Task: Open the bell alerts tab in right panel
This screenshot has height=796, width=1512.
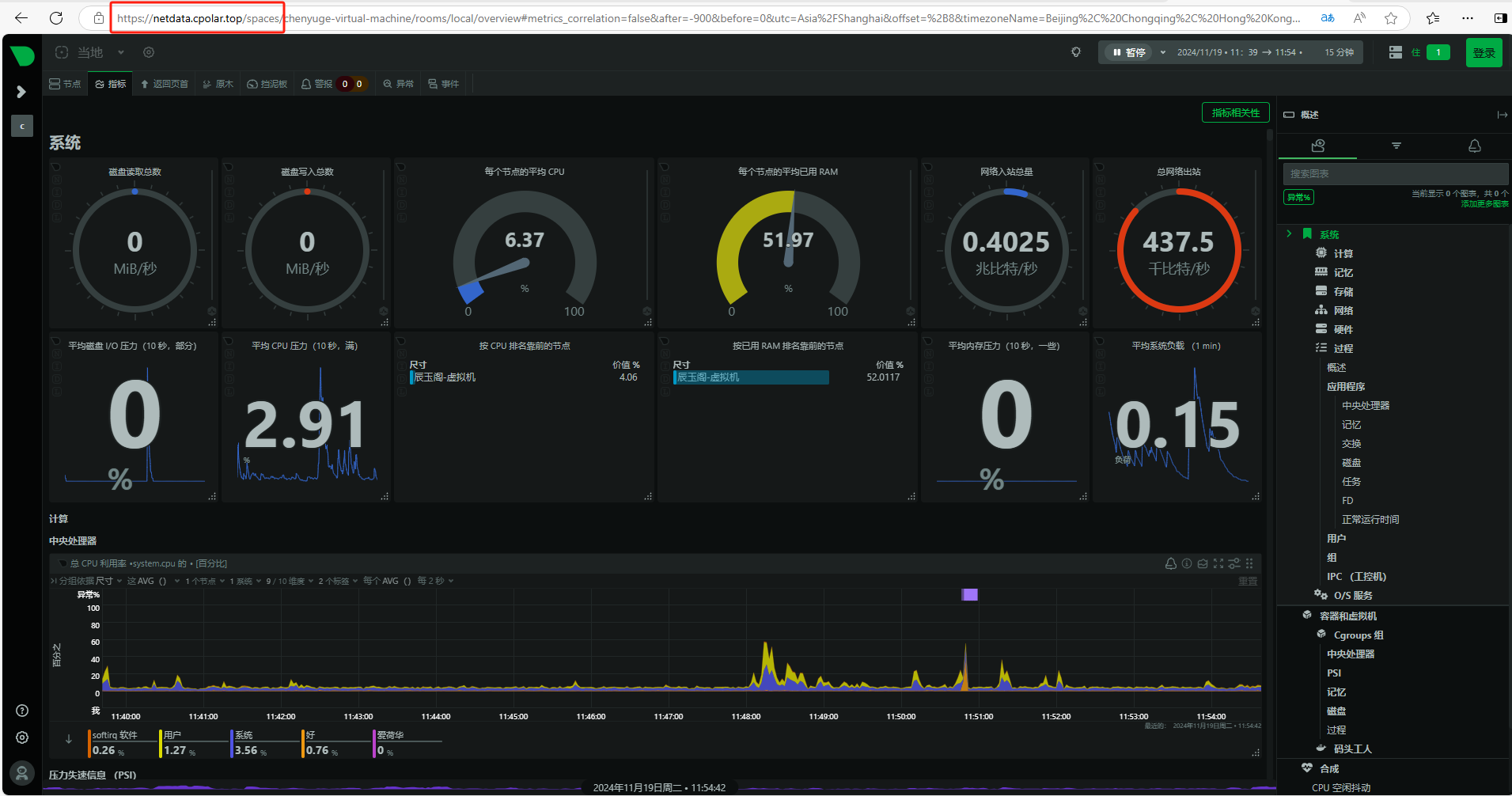Action: tap(1475, 146)
